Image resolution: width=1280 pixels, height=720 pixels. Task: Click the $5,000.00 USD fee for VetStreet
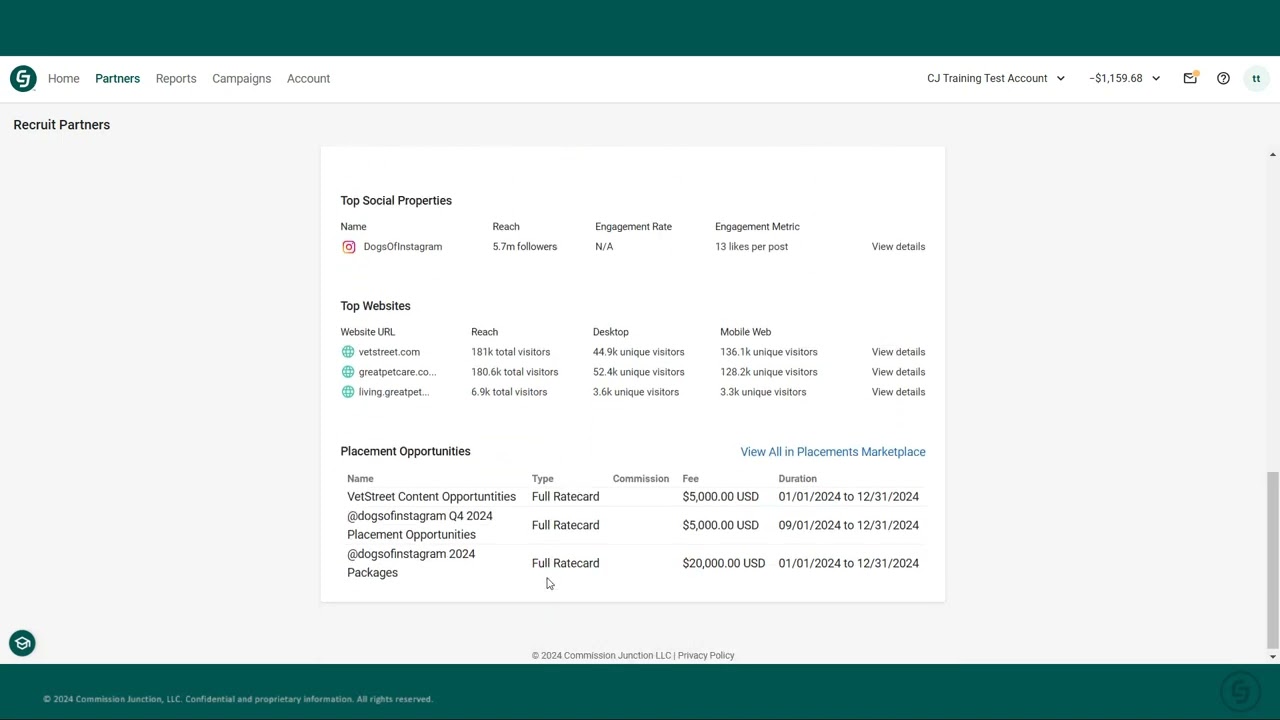point(721,497)
